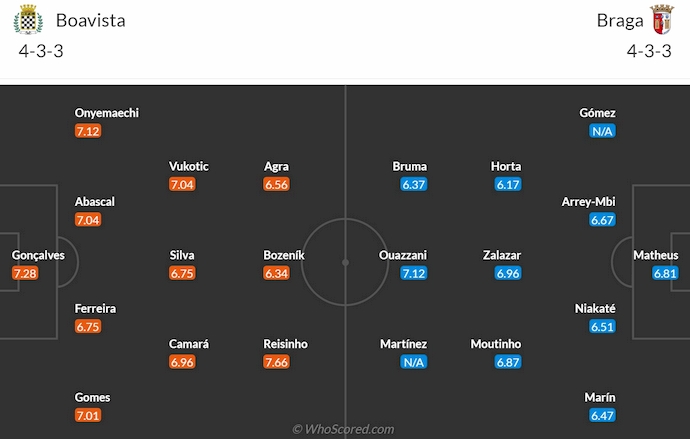Click Boavista's 4-3-3 formation label

click(x=41, y=52)
